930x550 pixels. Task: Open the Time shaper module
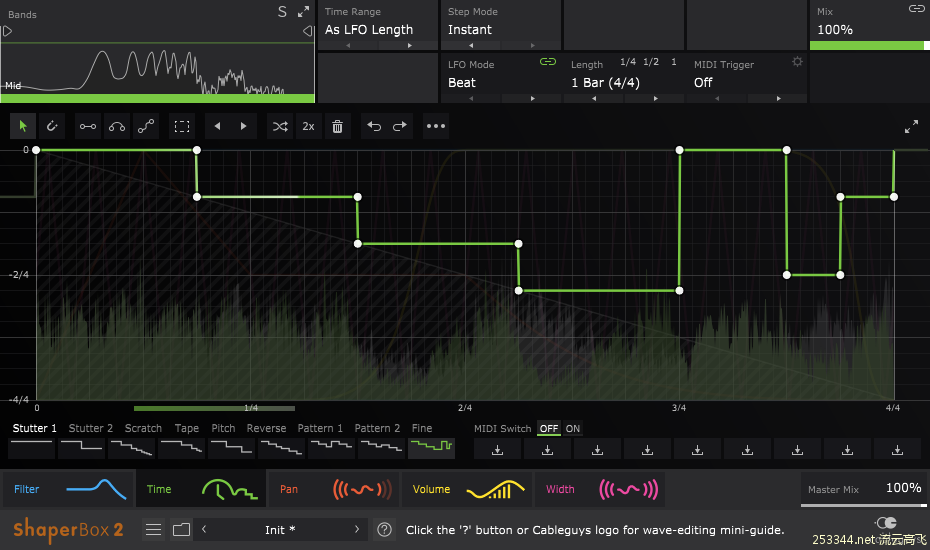(202, 489)
